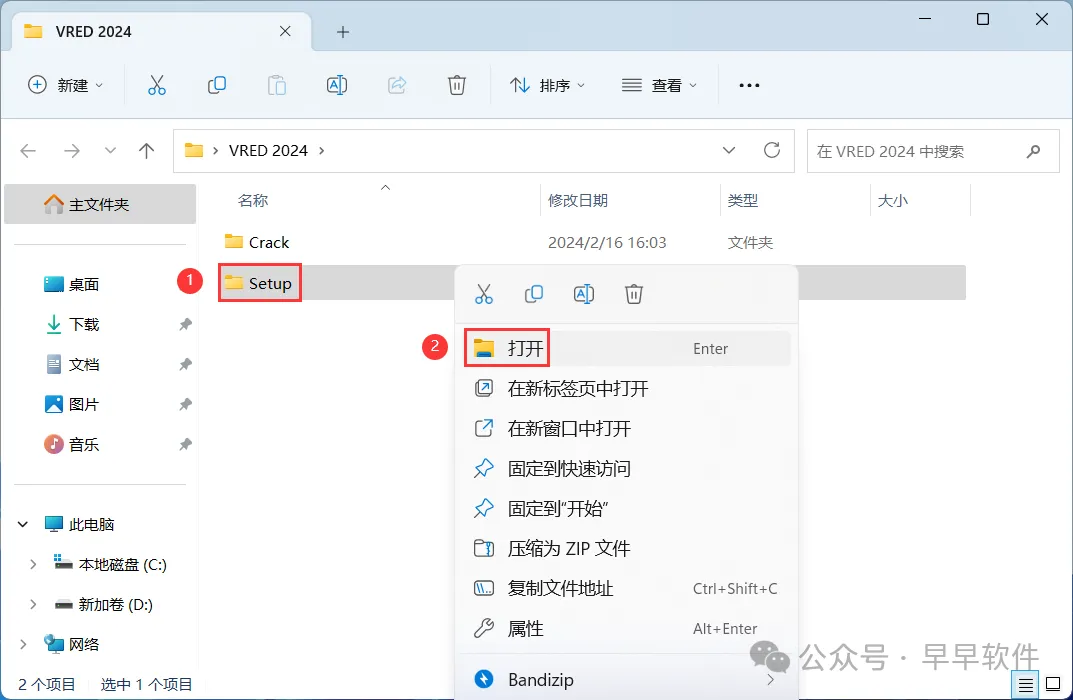Viewport: 1073px width, 700px height.
Task: Click the Rename icon in the toolbar
Action: pos(337,85)
